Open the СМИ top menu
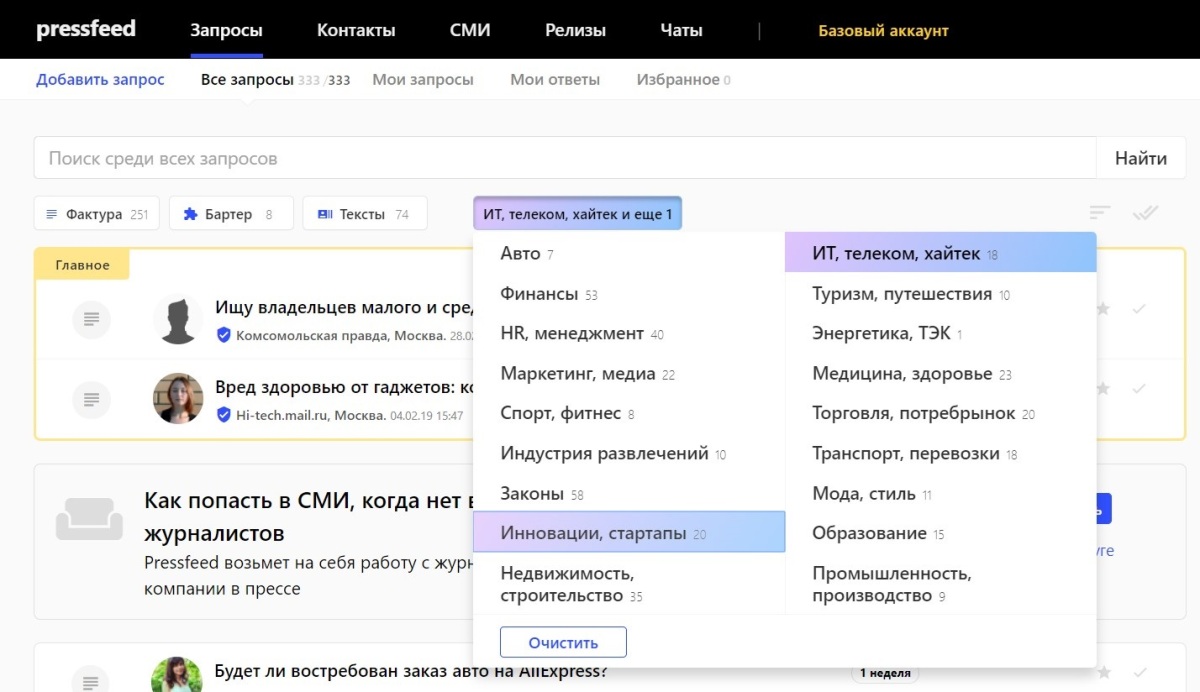1200x692 pixels. [470, 30]
